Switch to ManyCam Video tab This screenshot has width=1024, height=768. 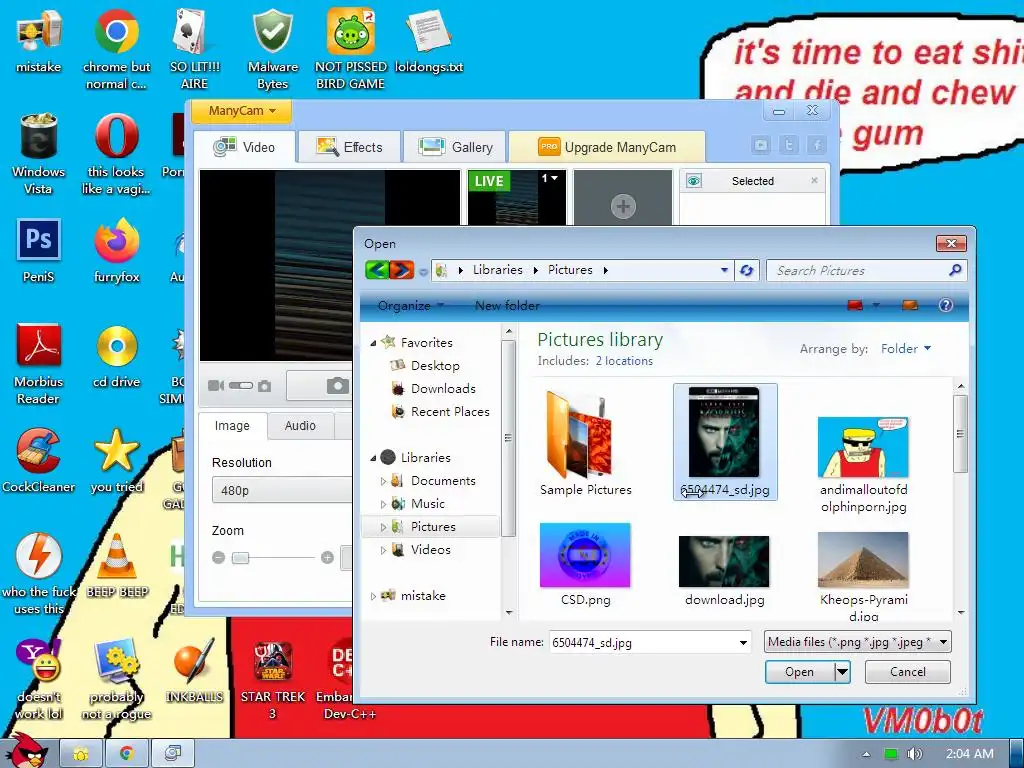pos(245,147)
